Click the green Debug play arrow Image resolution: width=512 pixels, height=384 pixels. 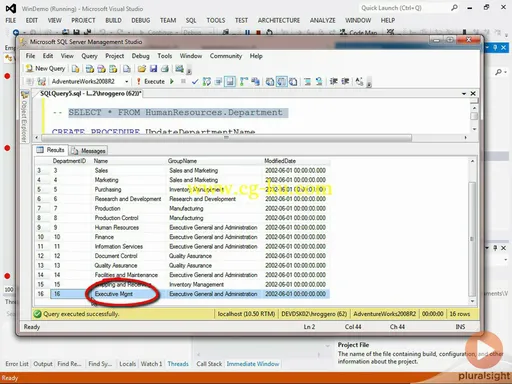coord(172,81)
